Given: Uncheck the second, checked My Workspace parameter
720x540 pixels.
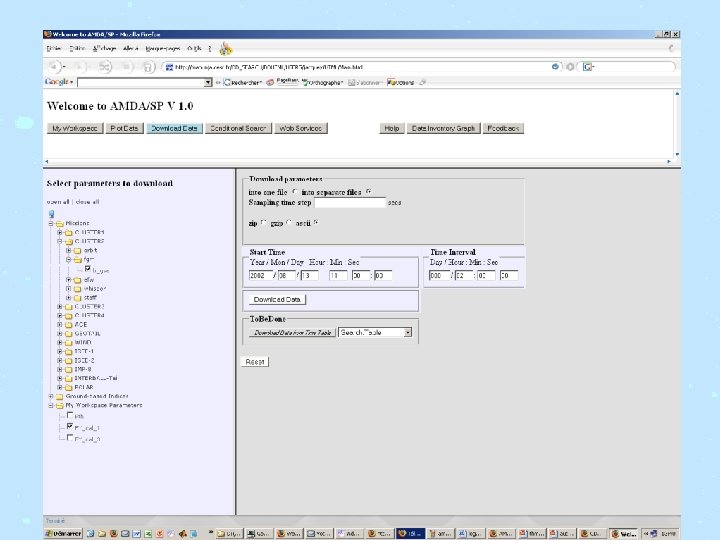Looking at the screenshot, I should point(70,427).
